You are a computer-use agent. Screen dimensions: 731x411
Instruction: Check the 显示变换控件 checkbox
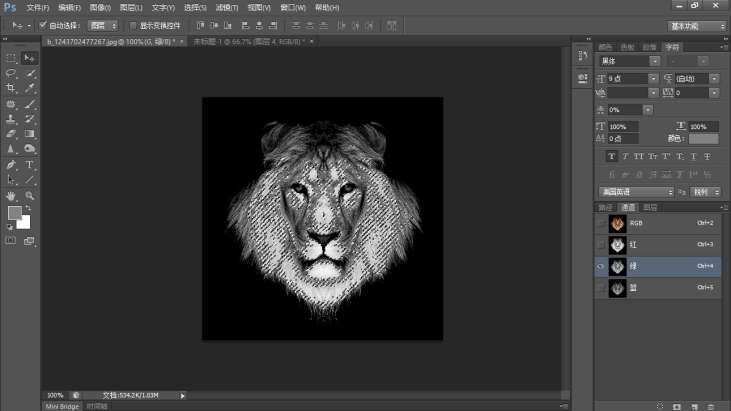pos(133,25)
